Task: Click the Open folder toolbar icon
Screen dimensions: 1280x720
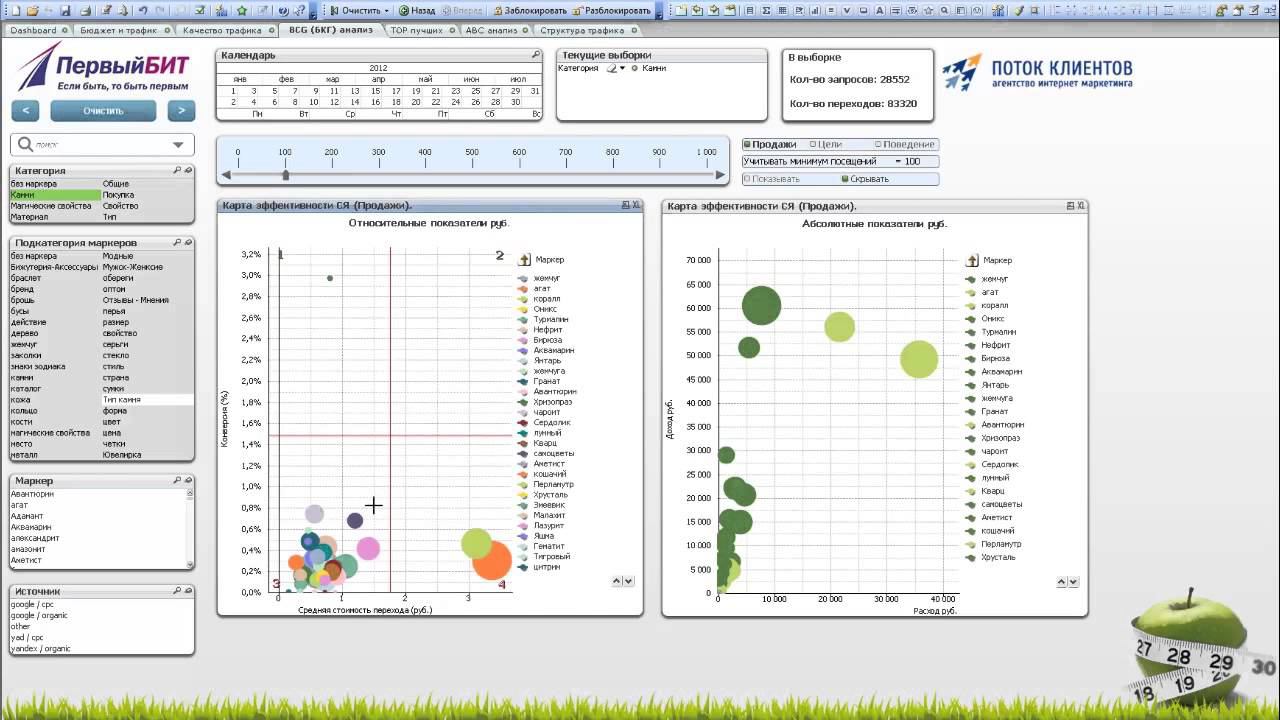Action: tap(33, 11)
